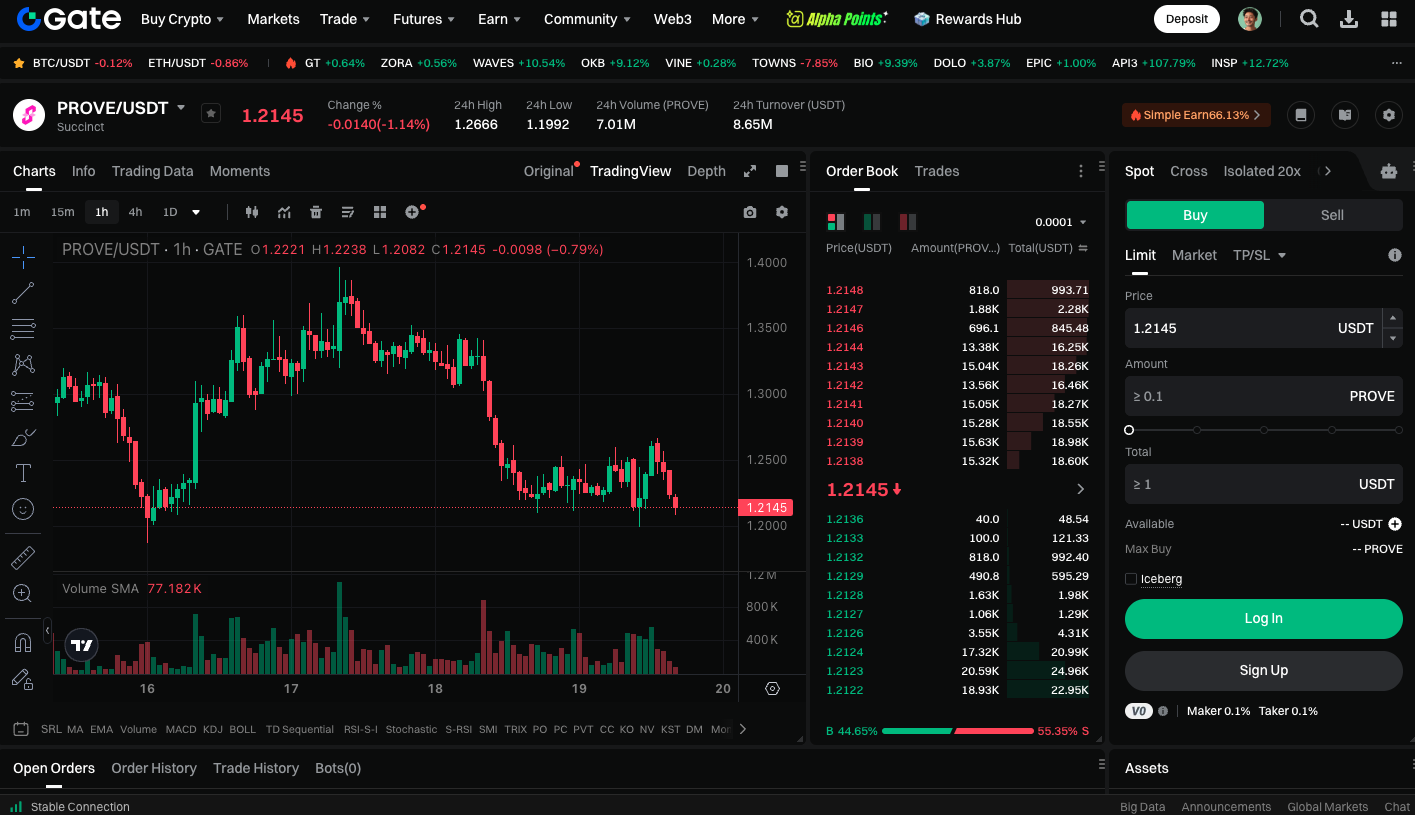Open the Fibonacci retracement tool
This screenshot has width=1415, height=815.
pos(23,329)
